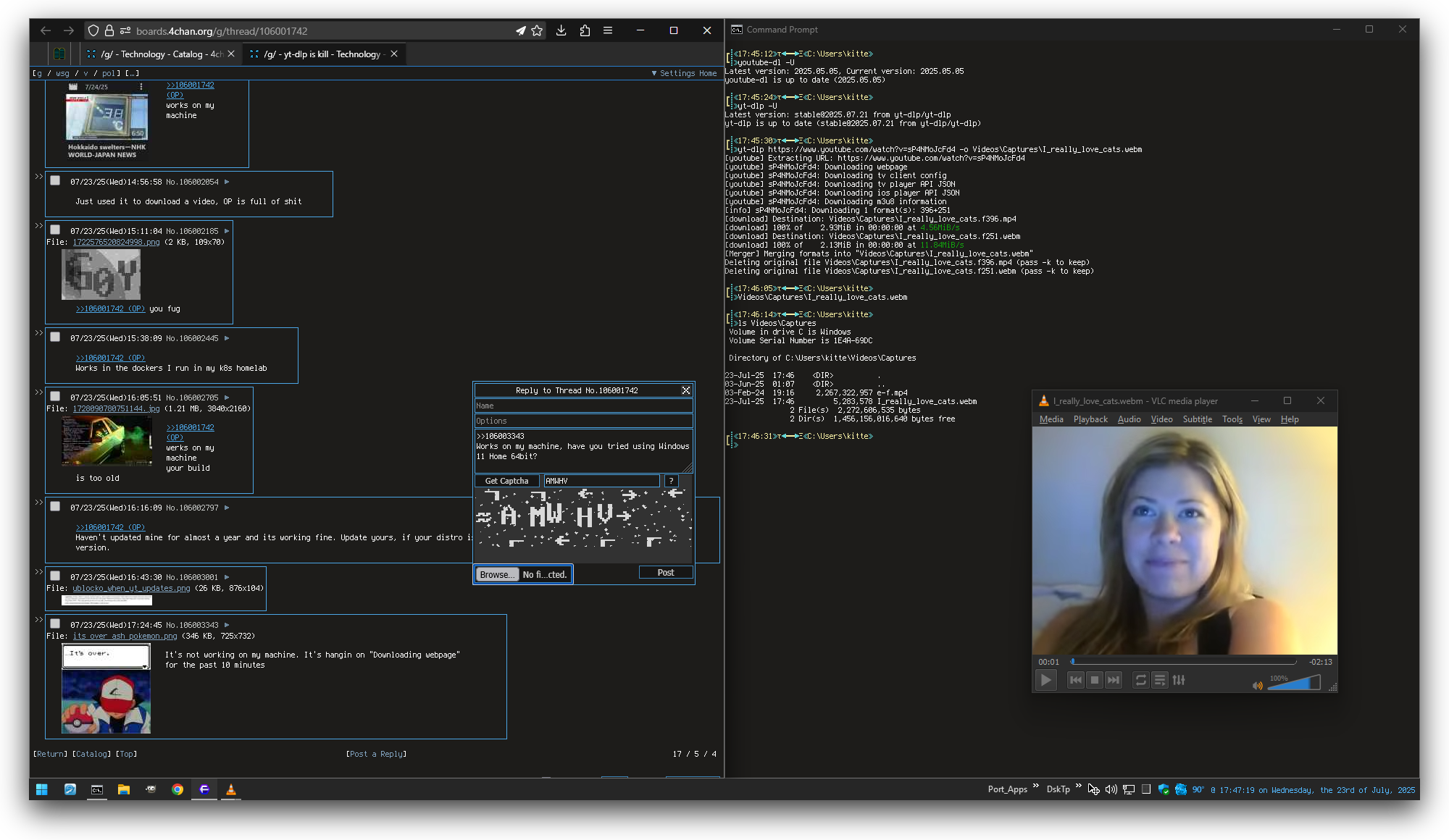Click the send/paper-plane icon in address bar
The image size is (1449, 840).
[x=520, y=30]
